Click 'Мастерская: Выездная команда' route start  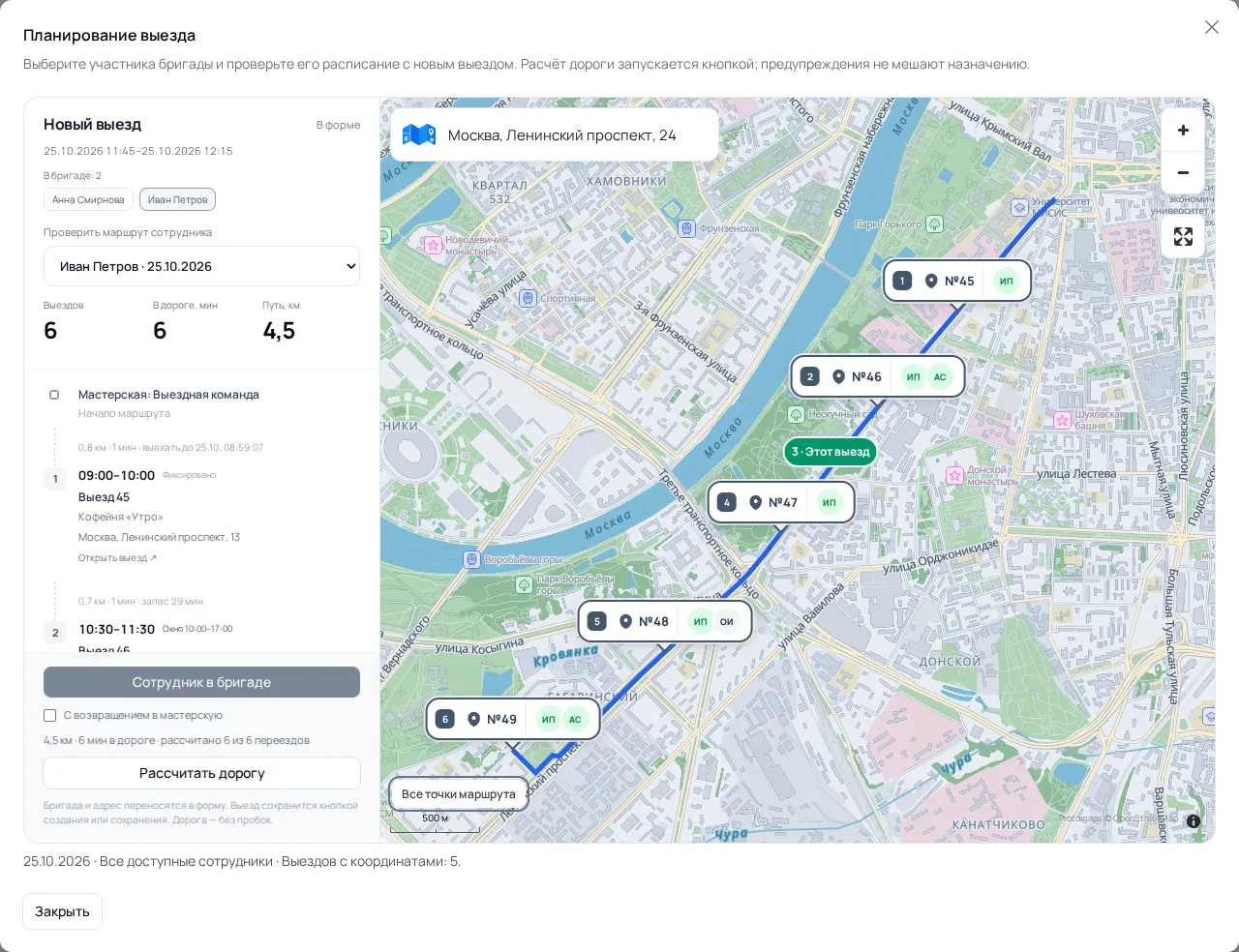point(168,395)
